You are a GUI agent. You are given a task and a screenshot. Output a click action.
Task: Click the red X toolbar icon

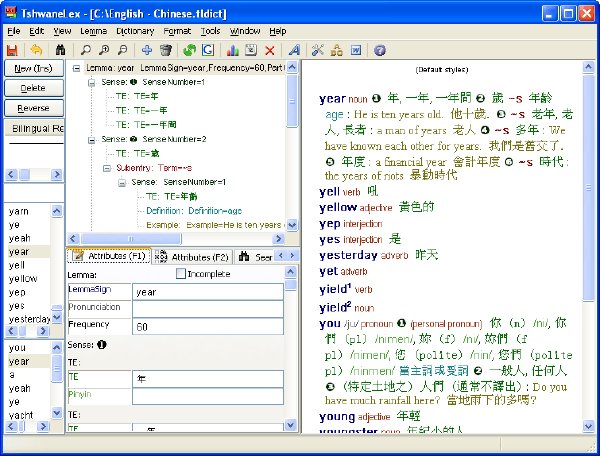coord(270,50)
